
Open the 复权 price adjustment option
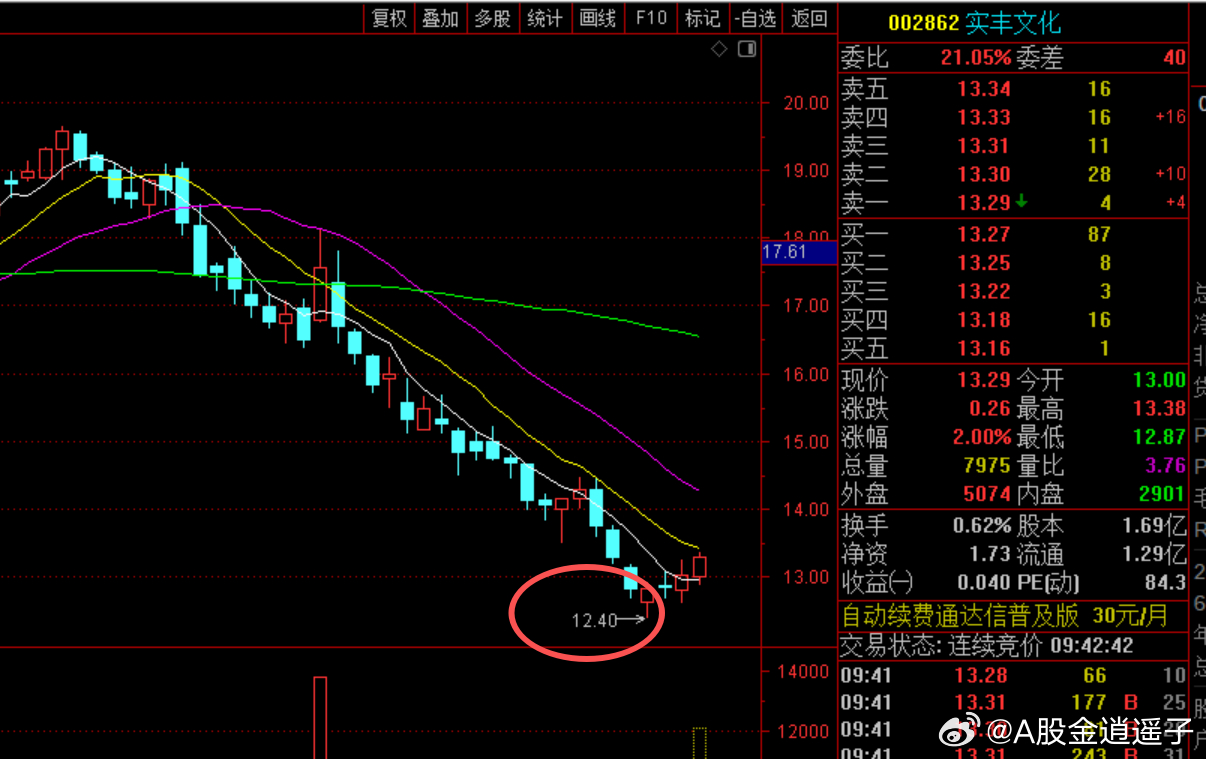(389, 18)
